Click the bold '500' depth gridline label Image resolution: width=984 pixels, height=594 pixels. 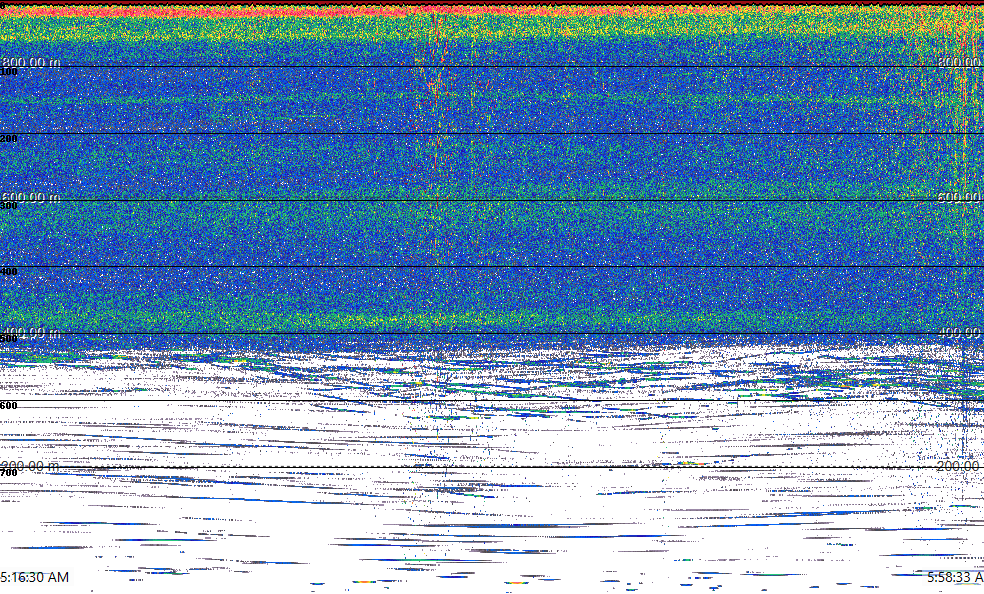tap(9, 339)
